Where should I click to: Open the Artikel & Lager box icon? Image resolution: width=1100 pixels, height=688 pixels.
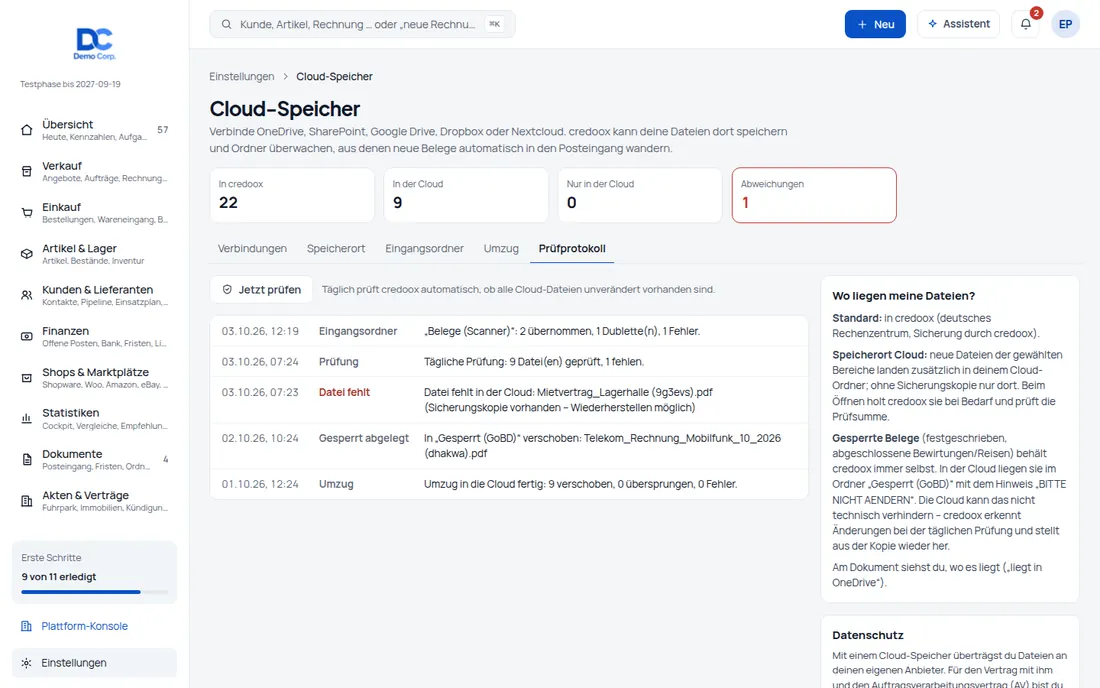point(27,254)
